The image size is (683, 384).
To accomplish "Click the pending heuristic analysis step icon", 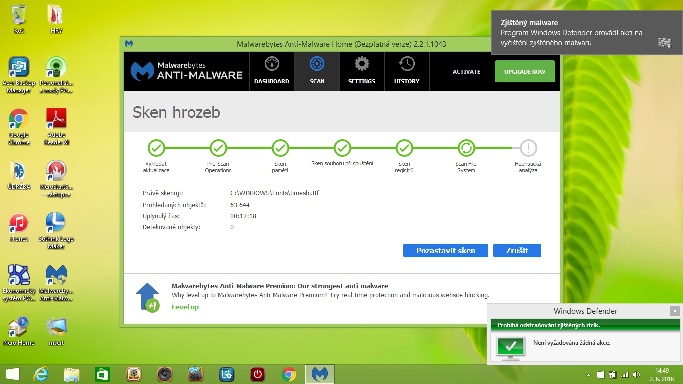I will [528, 148].
